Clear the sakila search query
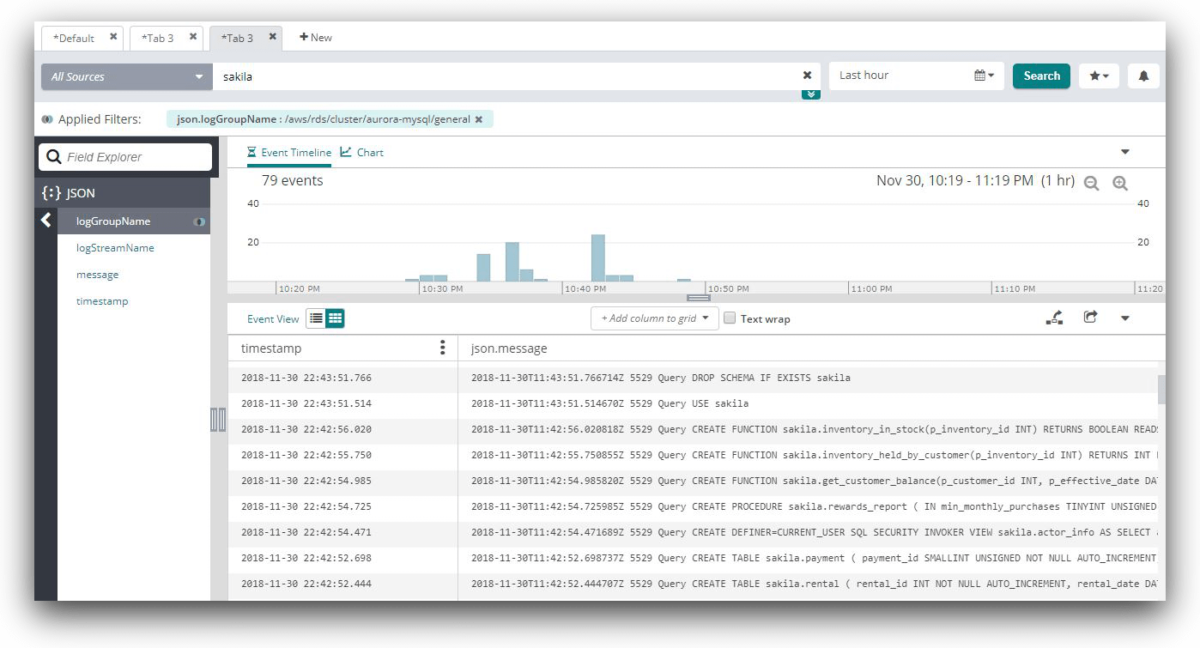This screenshot has height=648, width=1200. [x=807, y=76]
